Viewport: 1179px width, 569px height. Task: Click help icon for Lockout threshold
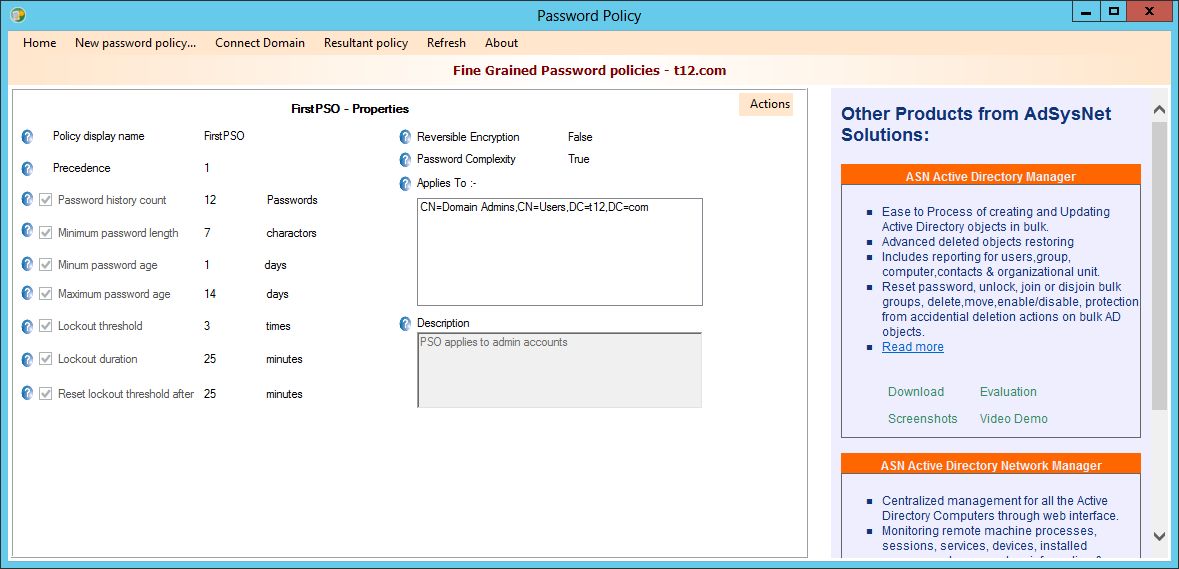click(28, 326)
